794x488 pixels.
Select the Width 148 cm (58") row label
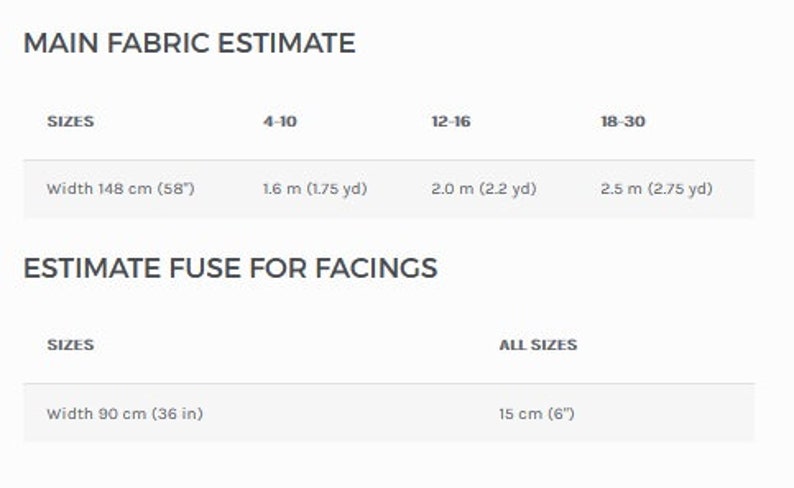pos(121,189)
